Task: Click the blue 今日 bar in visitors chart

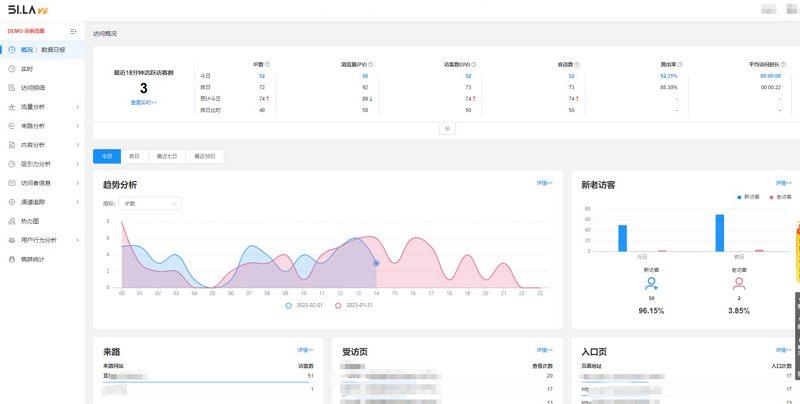Action: [x=622, y=238]
